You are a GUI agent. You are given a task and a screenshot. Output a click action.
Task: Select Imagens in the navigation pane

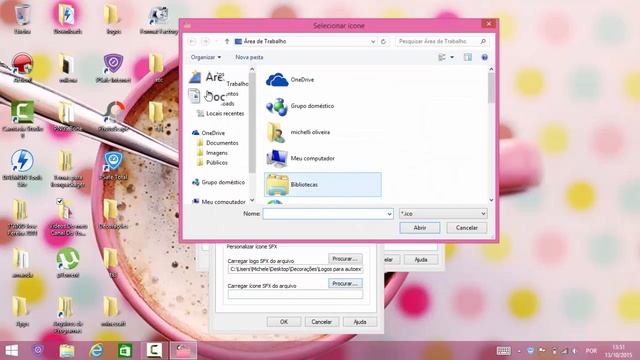point(212,153)
